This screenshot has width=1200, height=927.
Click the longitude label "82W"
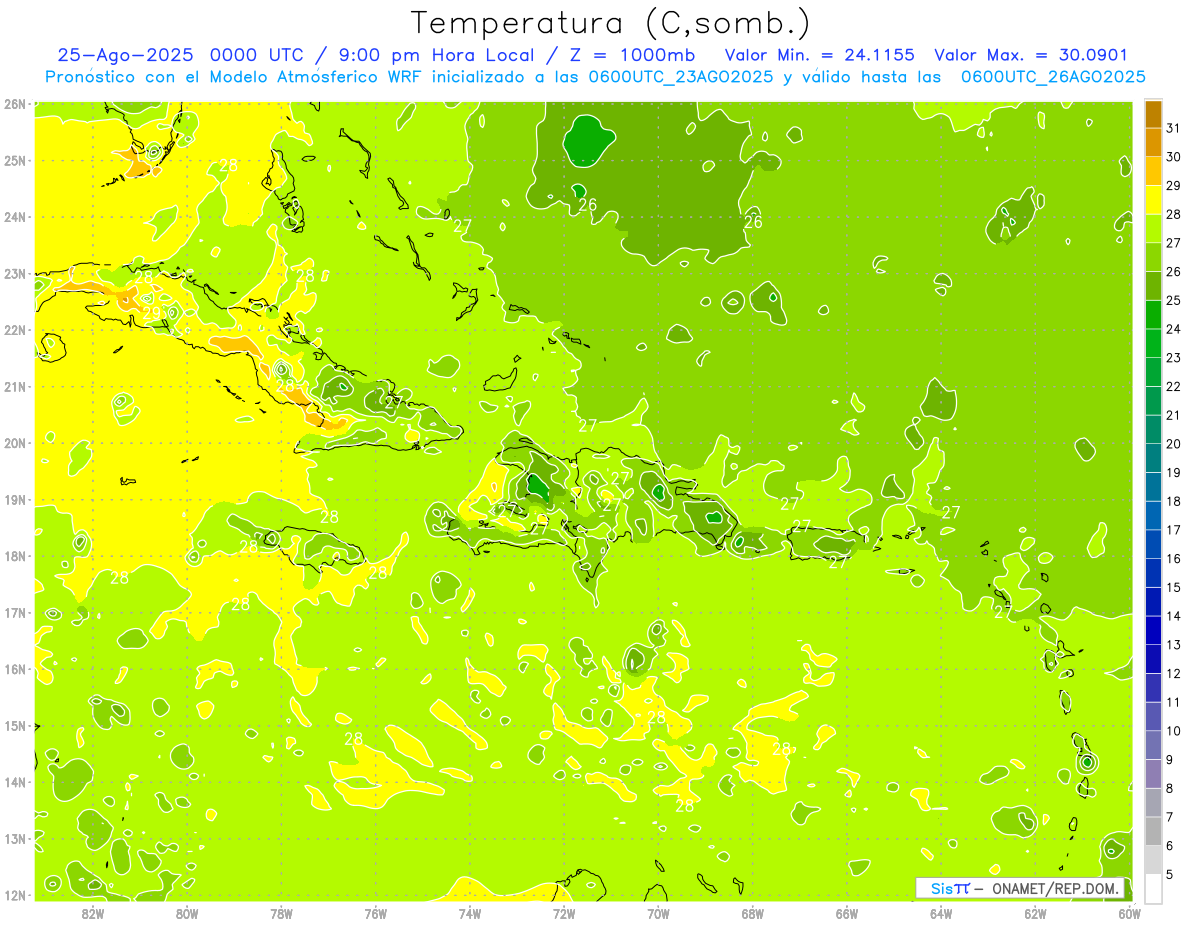pyautogui.click(x=93, y=913)
